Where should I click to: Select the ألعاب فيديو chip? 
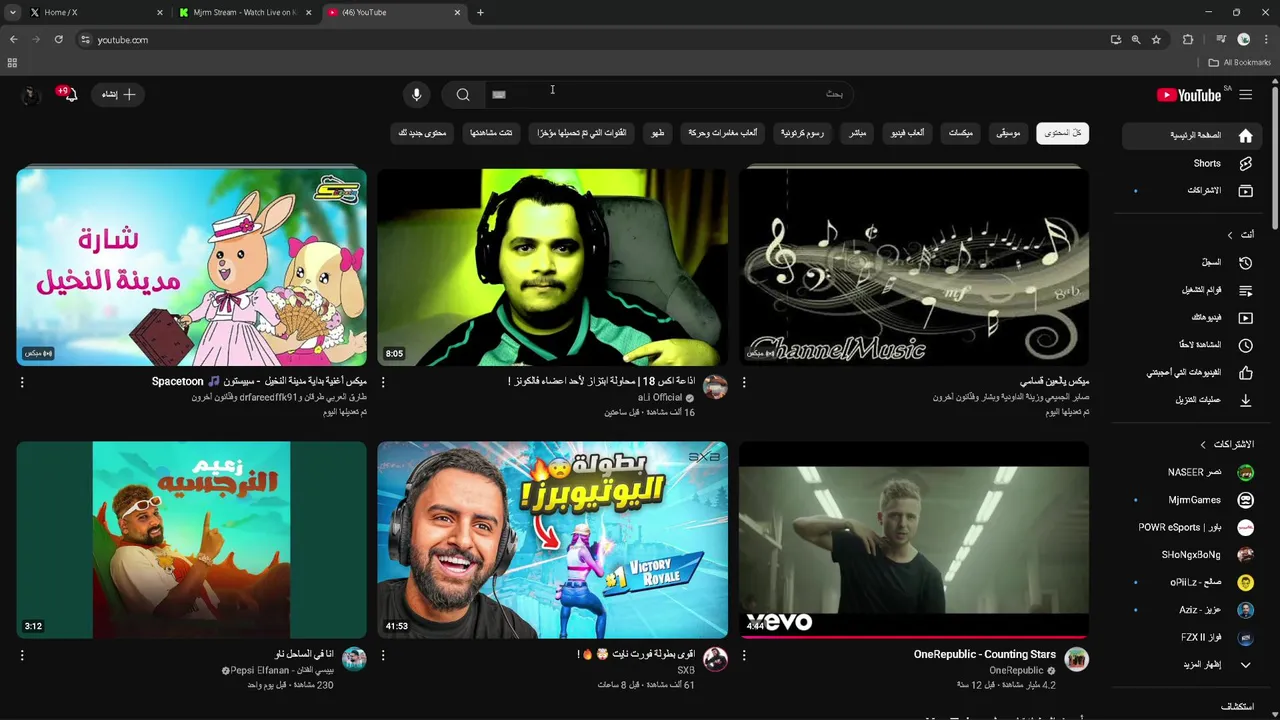point(907,133)
